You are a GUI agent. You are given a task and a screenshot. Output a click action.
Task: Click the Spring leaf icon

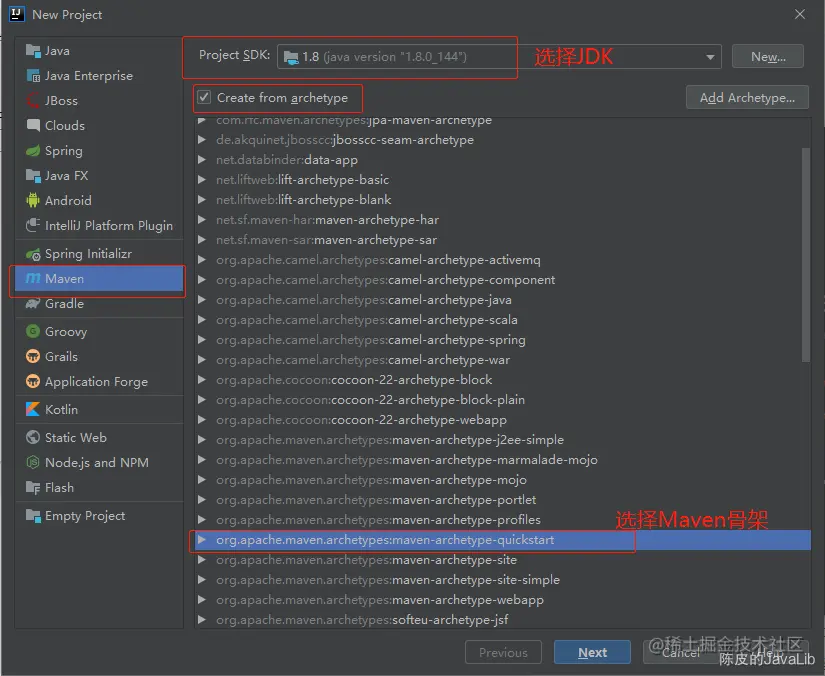click(33, 150)
